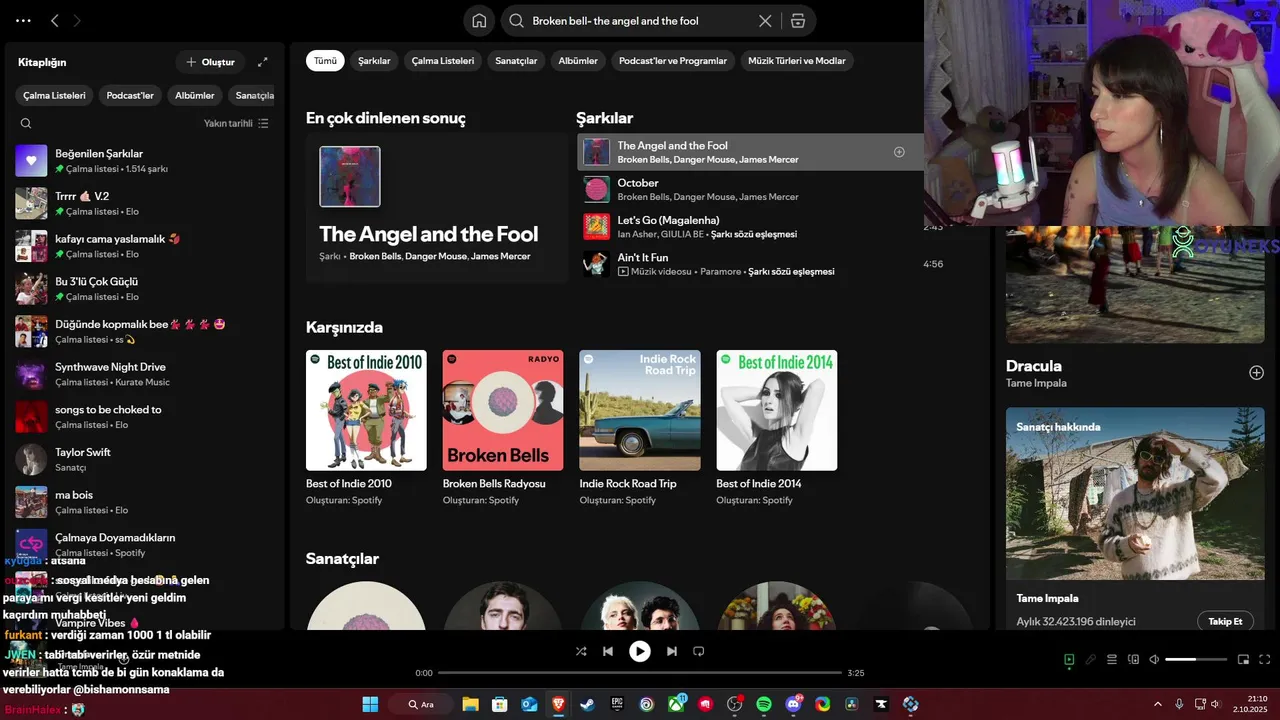
Task: Filter library by Albümler chip
Action: [195, 96]
